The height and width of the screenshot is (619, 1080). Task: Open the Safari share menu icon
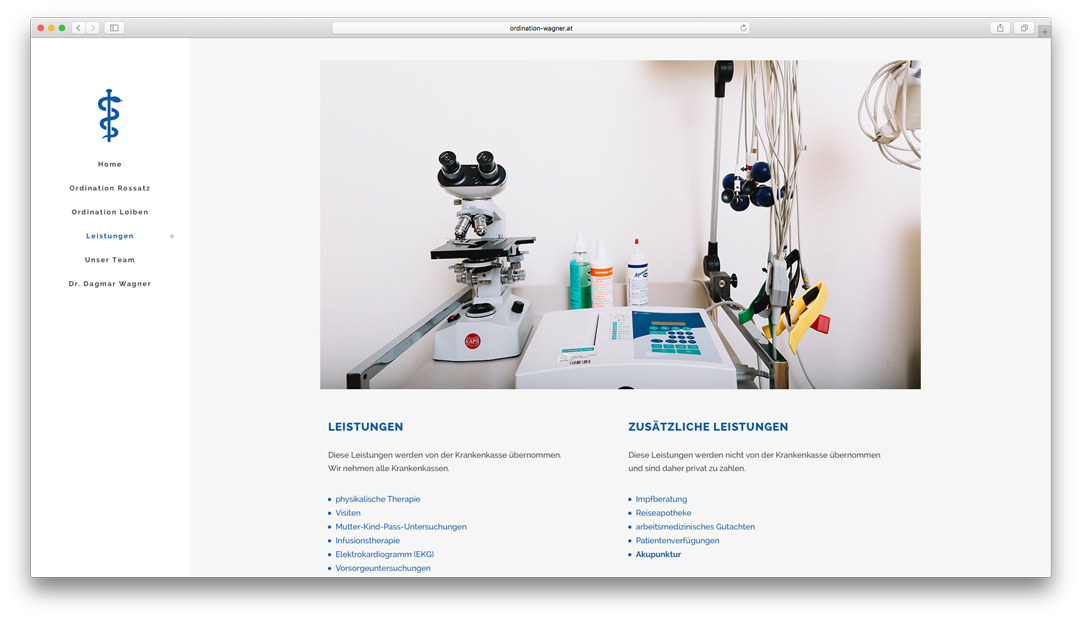999,28
